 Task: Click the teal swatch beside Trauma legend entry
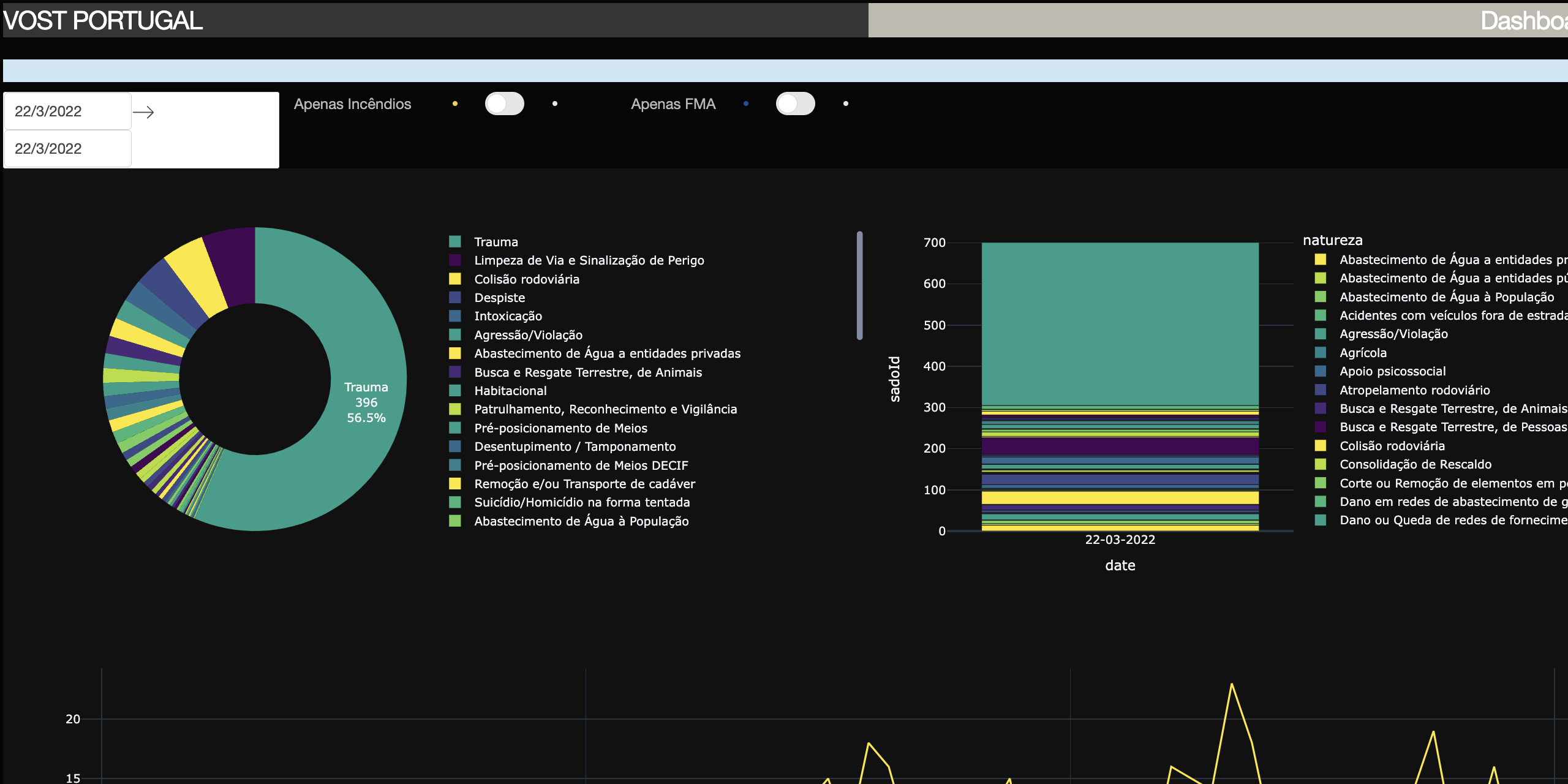point(456,241)
